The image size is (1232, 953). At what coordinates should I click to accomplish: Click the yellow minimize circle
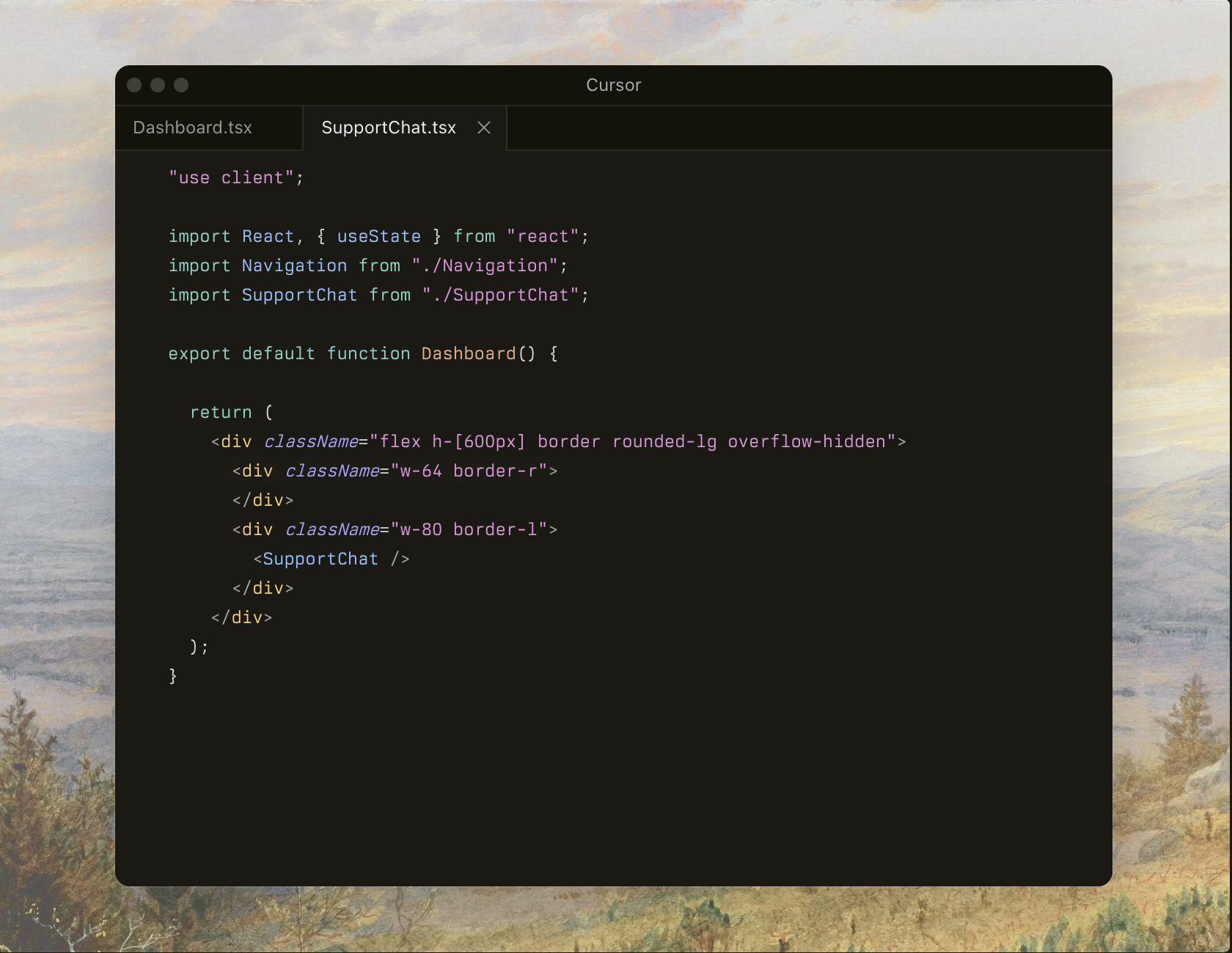[x=157, y=85]
